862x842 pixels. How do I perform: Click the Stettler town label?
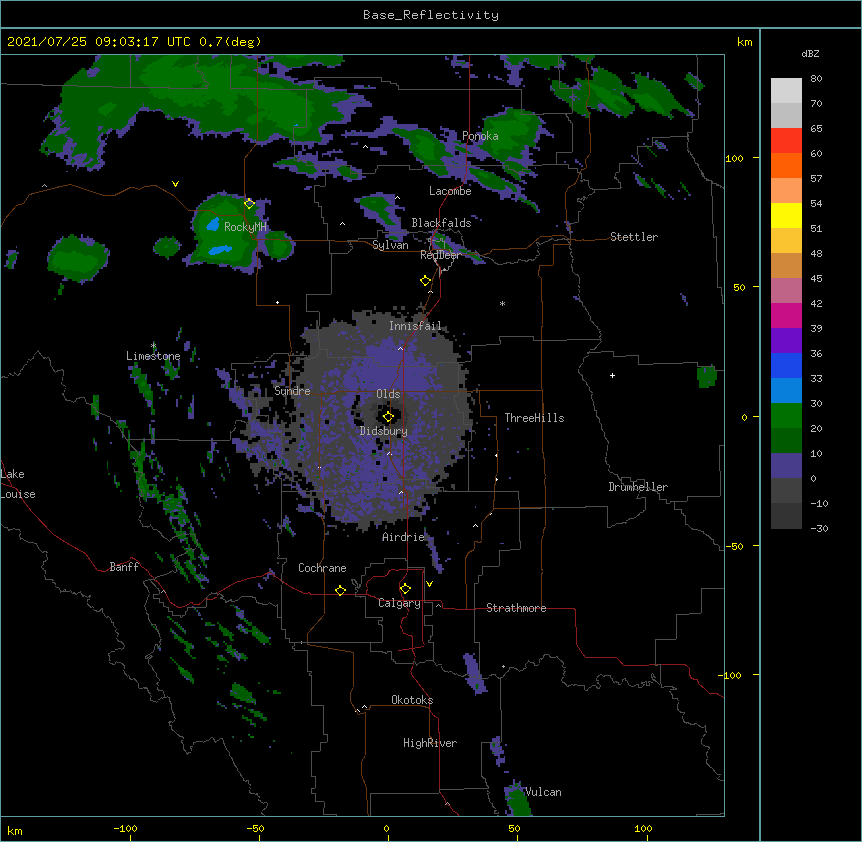click(x=634, y=237)
